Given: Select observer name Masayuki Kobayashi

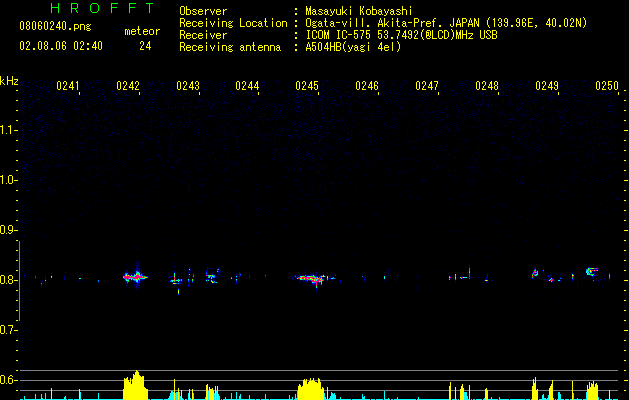Looking at the screenshot, I should [x=359, y=11].
